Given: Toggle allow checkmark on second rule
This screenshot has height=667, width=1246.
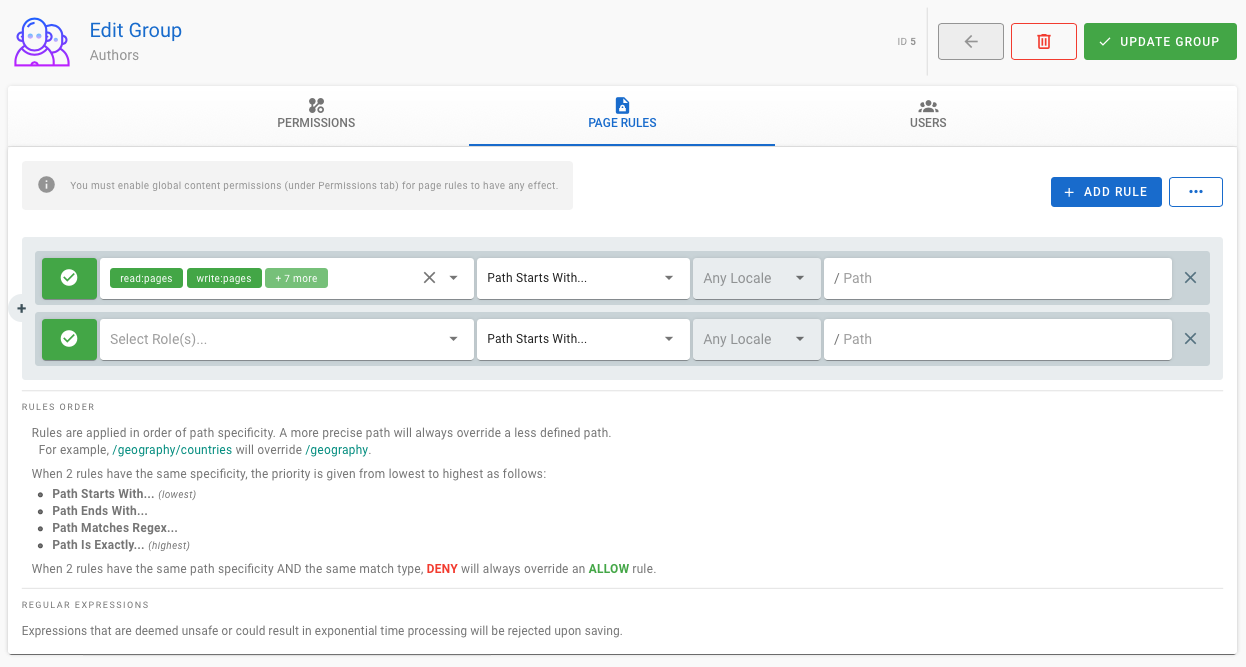Looking at the screenshot, I should tap(69, 339).
